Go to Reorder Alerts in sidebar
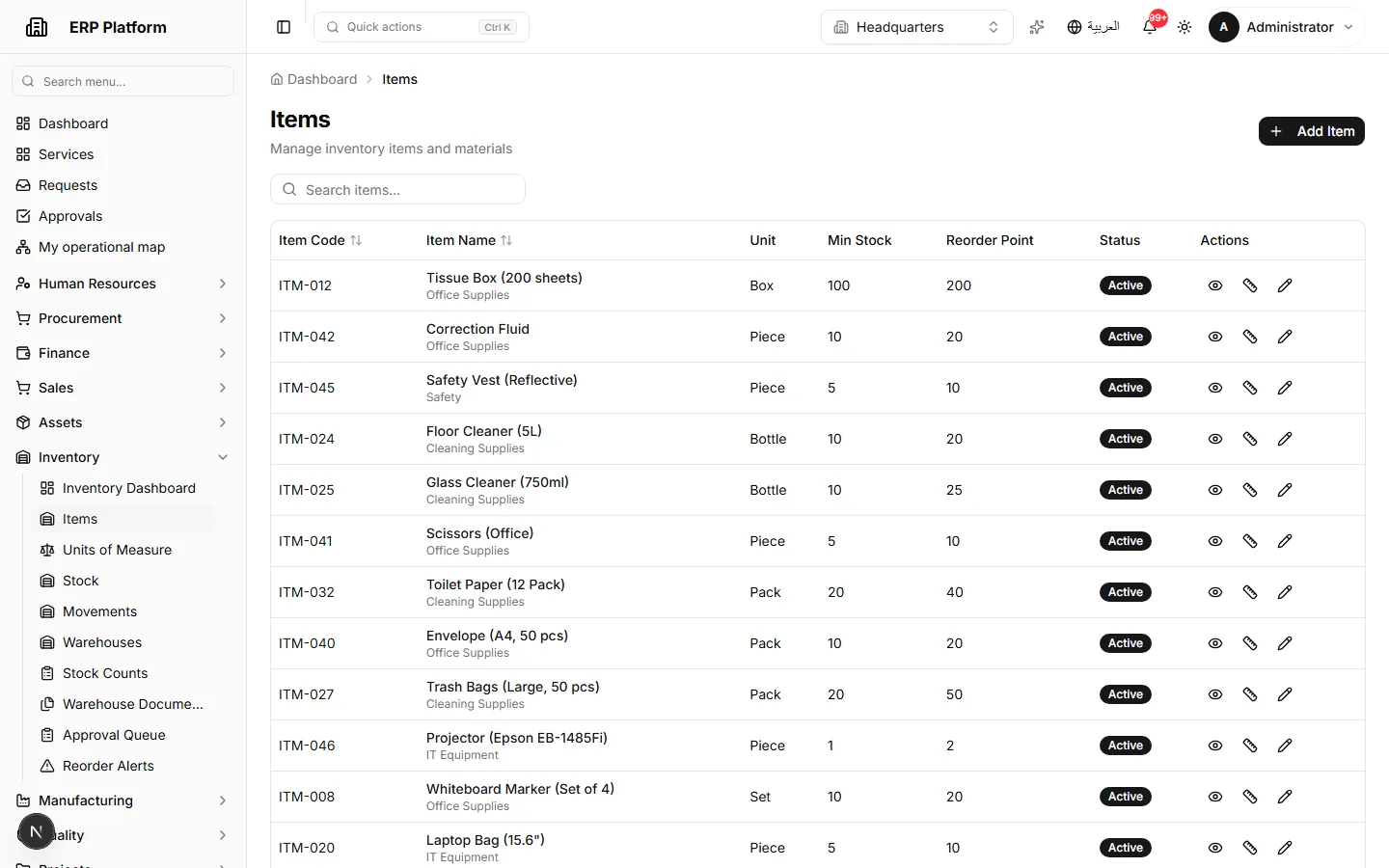 pyautogui.click(x=108, y=766)
